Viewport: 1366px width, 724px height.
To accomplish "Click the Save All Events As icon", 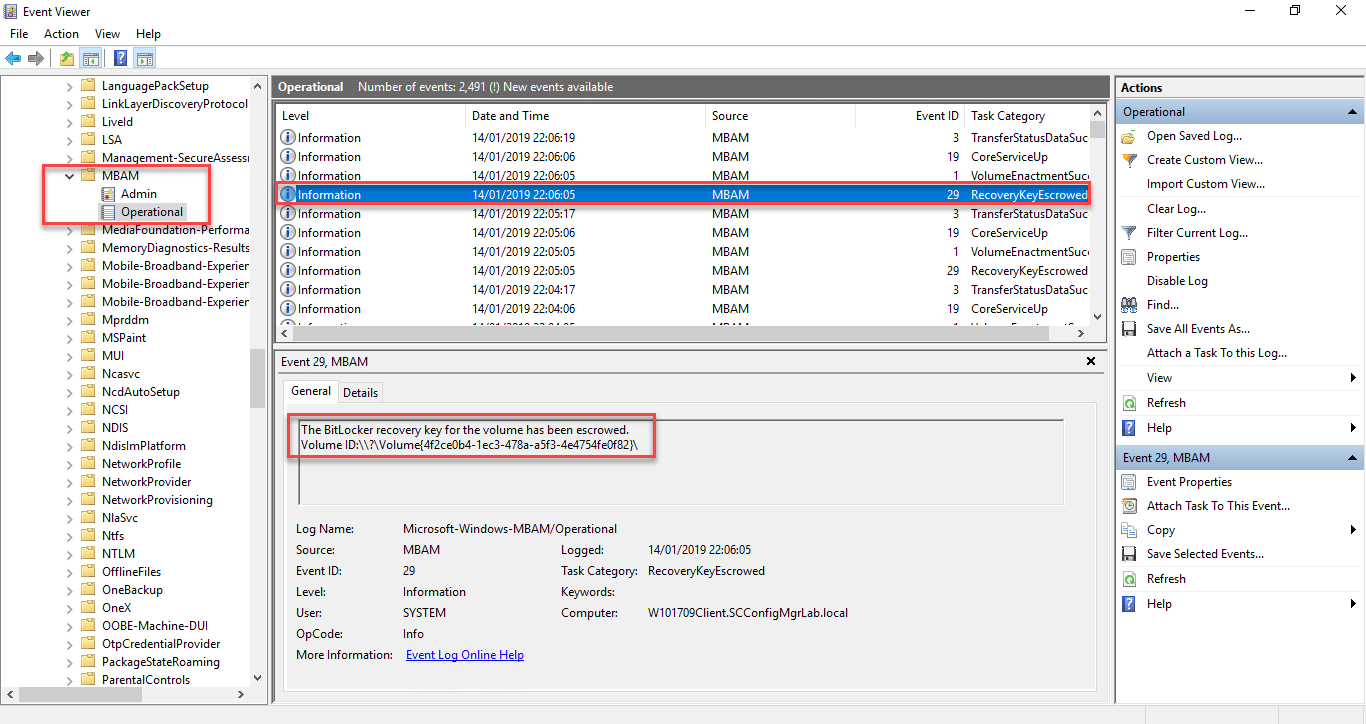I will (x=1129, y=329).
